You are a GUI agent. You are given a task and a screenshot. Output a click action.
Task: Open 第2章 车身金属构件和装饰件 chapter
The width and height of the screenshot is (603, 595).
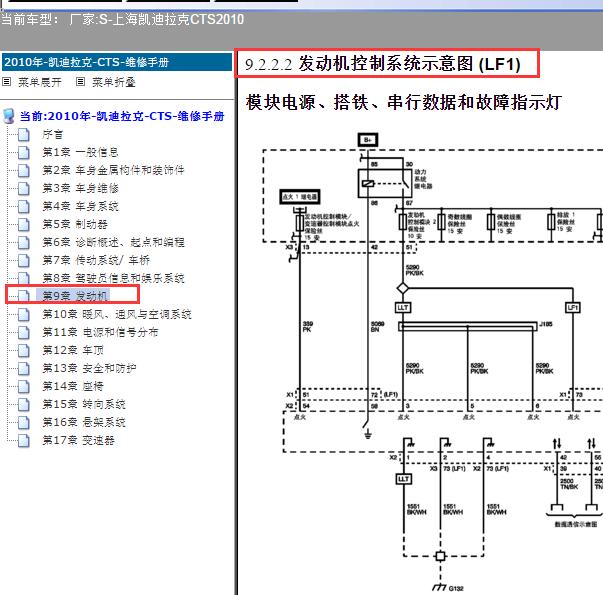click(x=113, y=170)
